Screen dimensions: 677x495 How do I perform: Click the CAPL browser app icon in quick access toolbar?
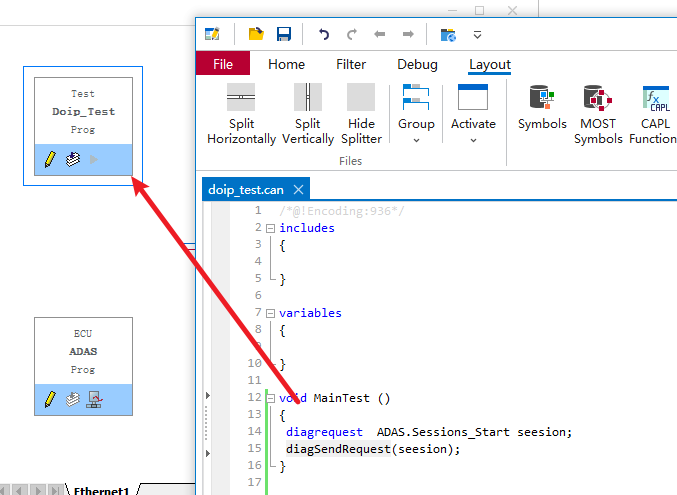click(212, 34)
